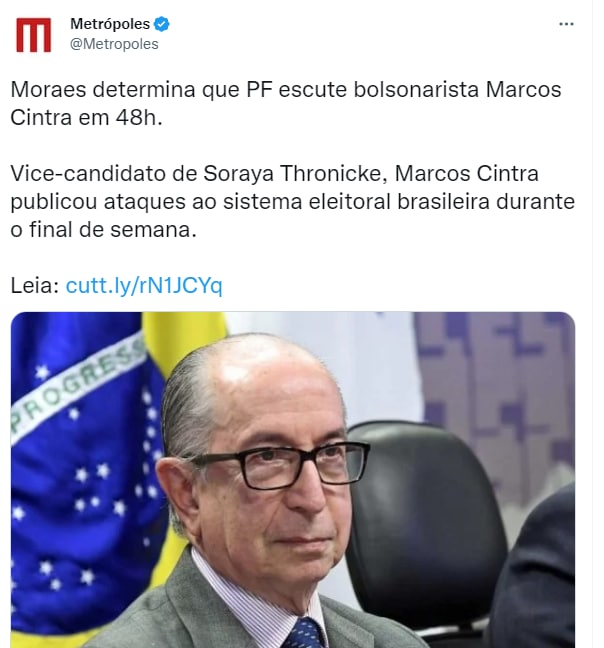Viewport: 604px width, 648px height.
Task: Open the cutt.ly/rN1JCYq link
Action: [144, 286]
